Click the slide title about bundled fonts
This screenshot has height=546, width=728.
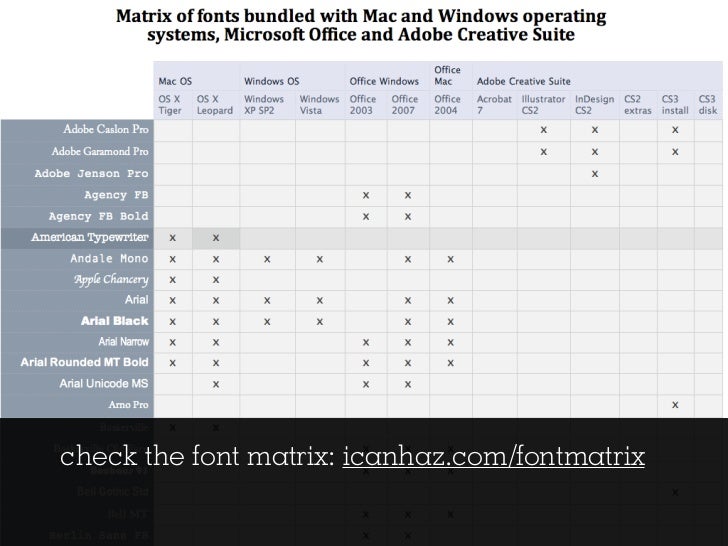click(x=361, y=26)
